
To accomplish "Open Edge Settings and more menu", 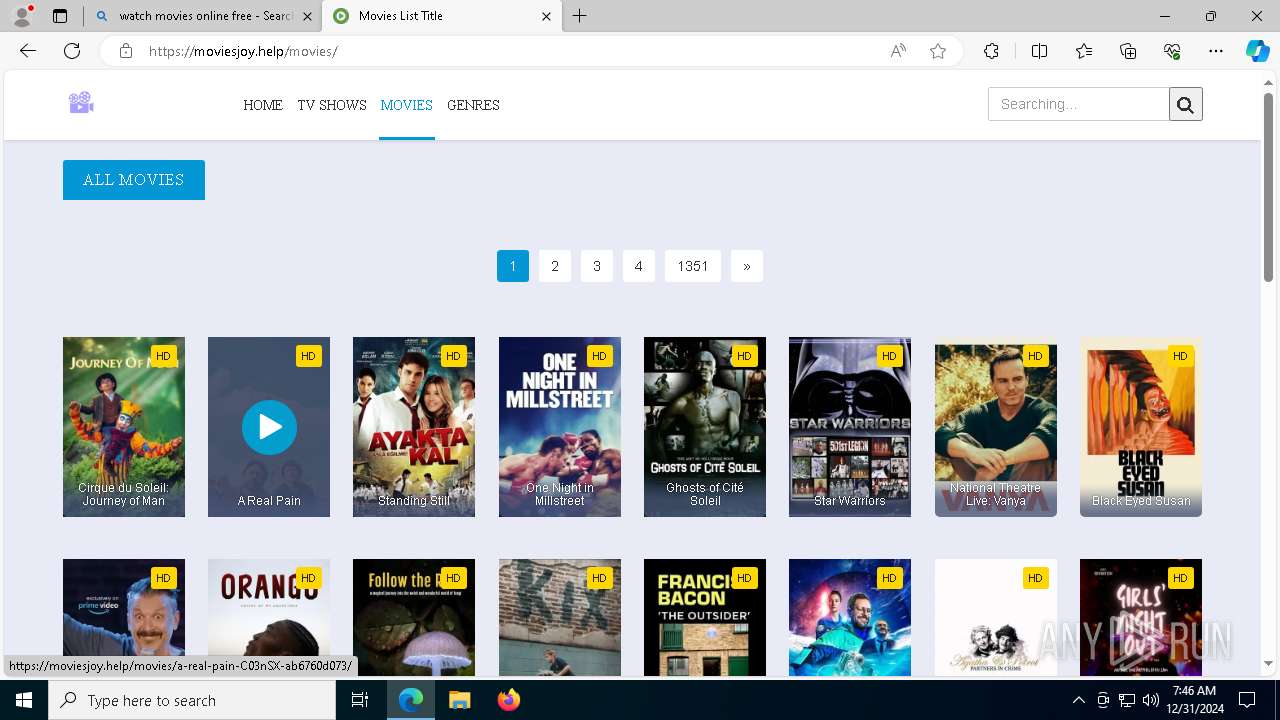I will pyautogui.click(x=1216, y=51).
